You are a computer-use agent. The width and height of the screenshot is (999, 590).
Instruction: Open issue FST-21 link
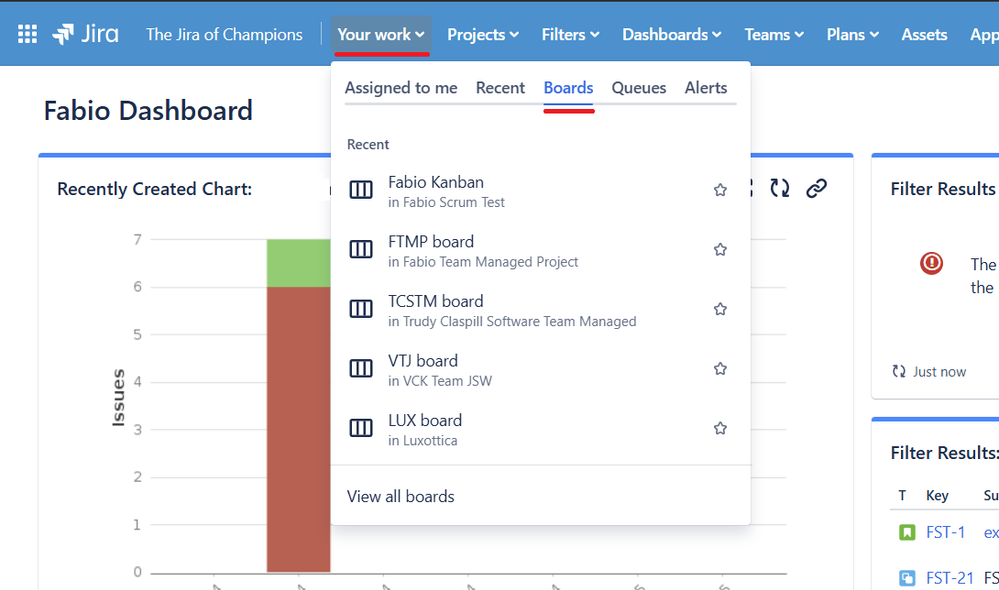949,578
